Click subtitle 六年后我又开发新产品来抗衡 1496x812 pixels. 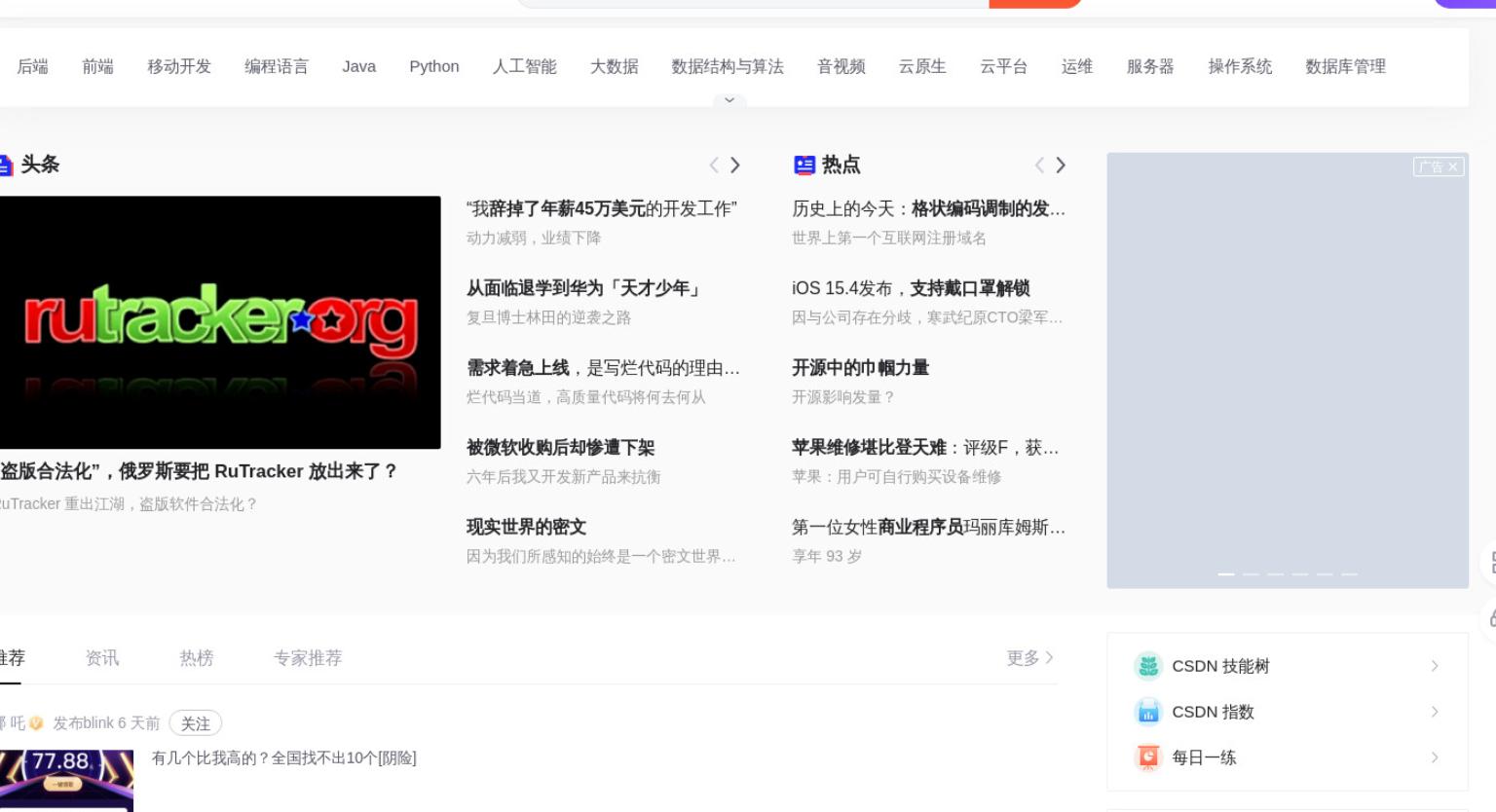pos(564,477)
